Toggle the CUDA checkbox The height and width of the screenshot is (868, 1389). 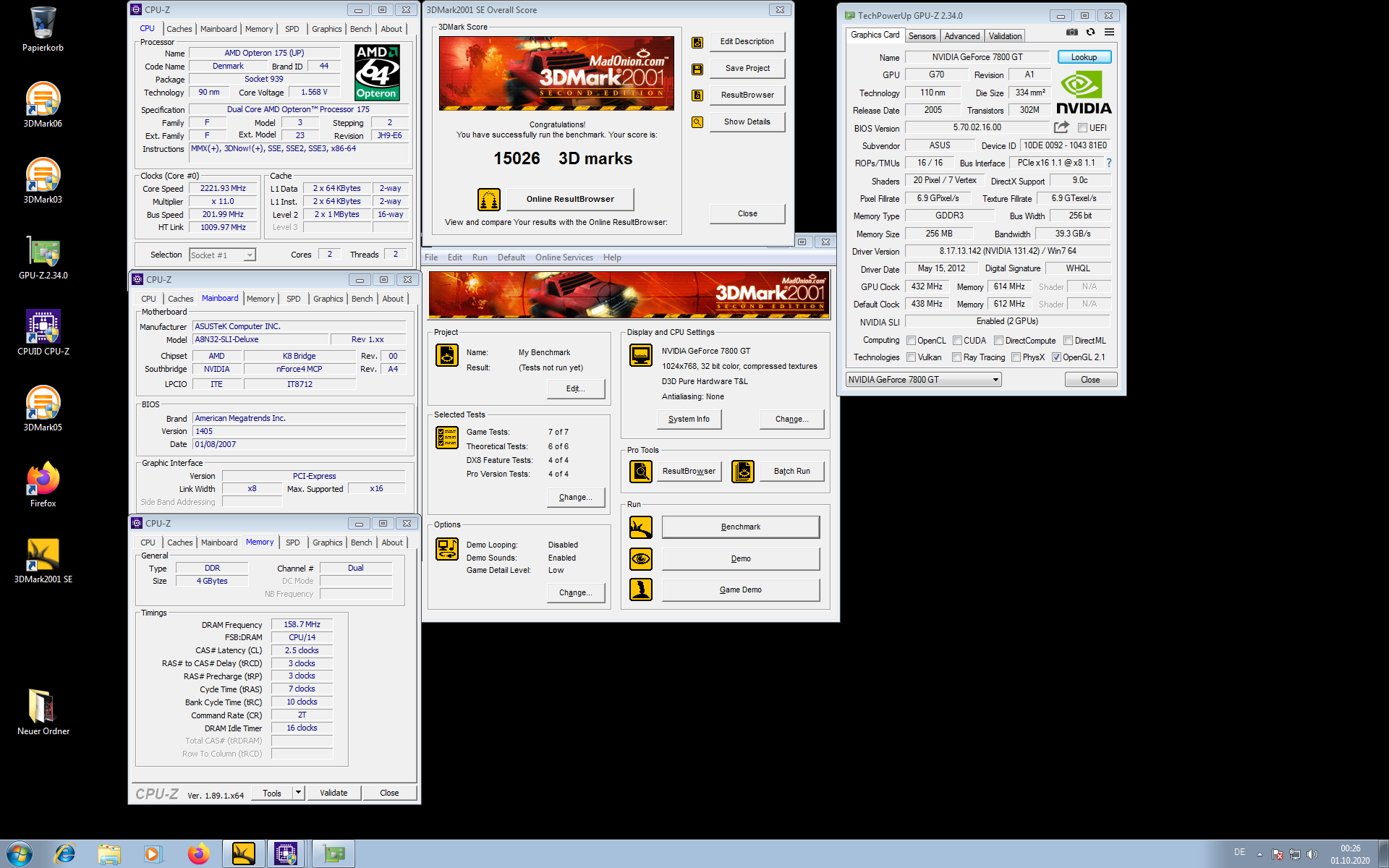click(x=957, y=341)
